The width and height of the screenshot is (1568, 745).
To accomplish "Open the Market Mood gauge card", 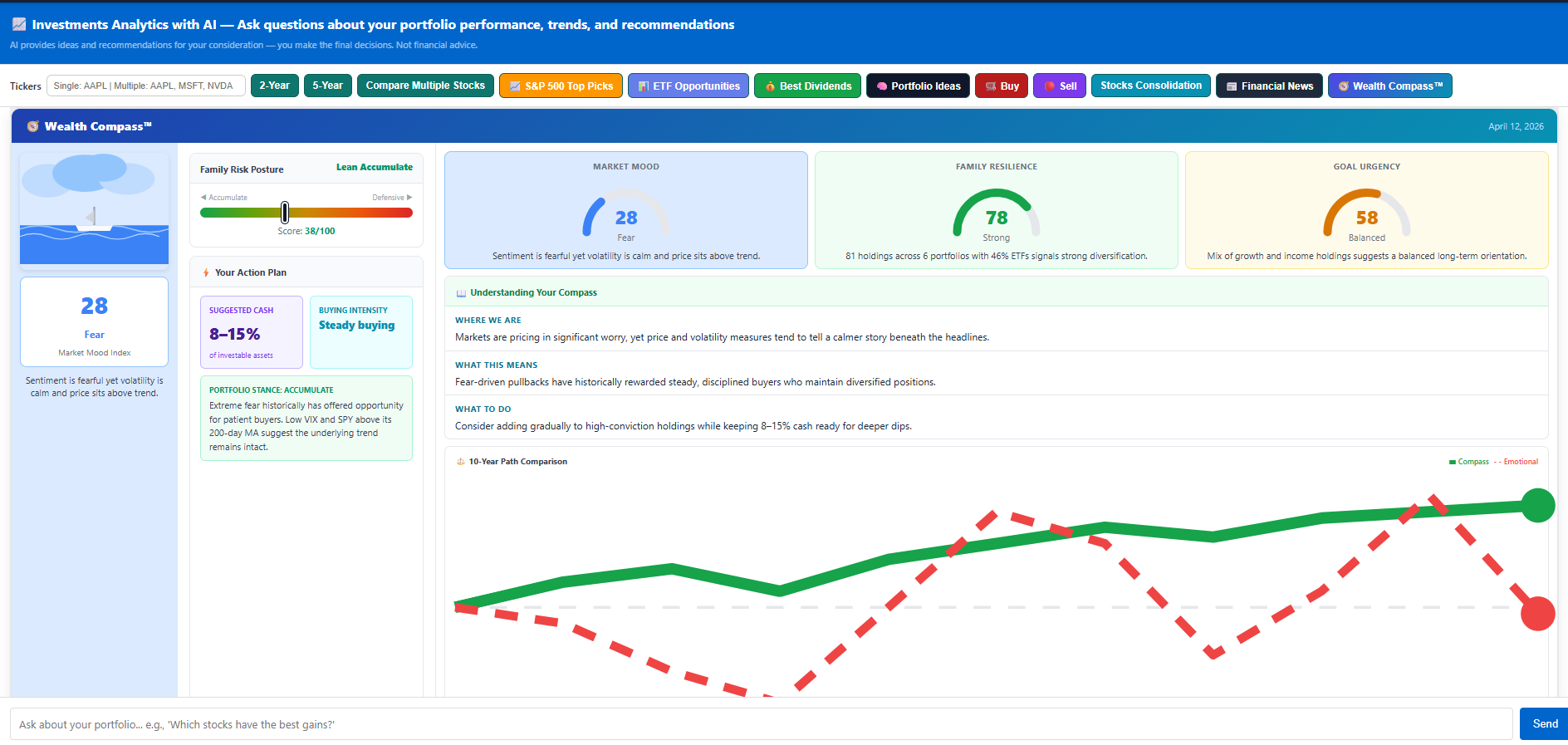I will (625, 210).
